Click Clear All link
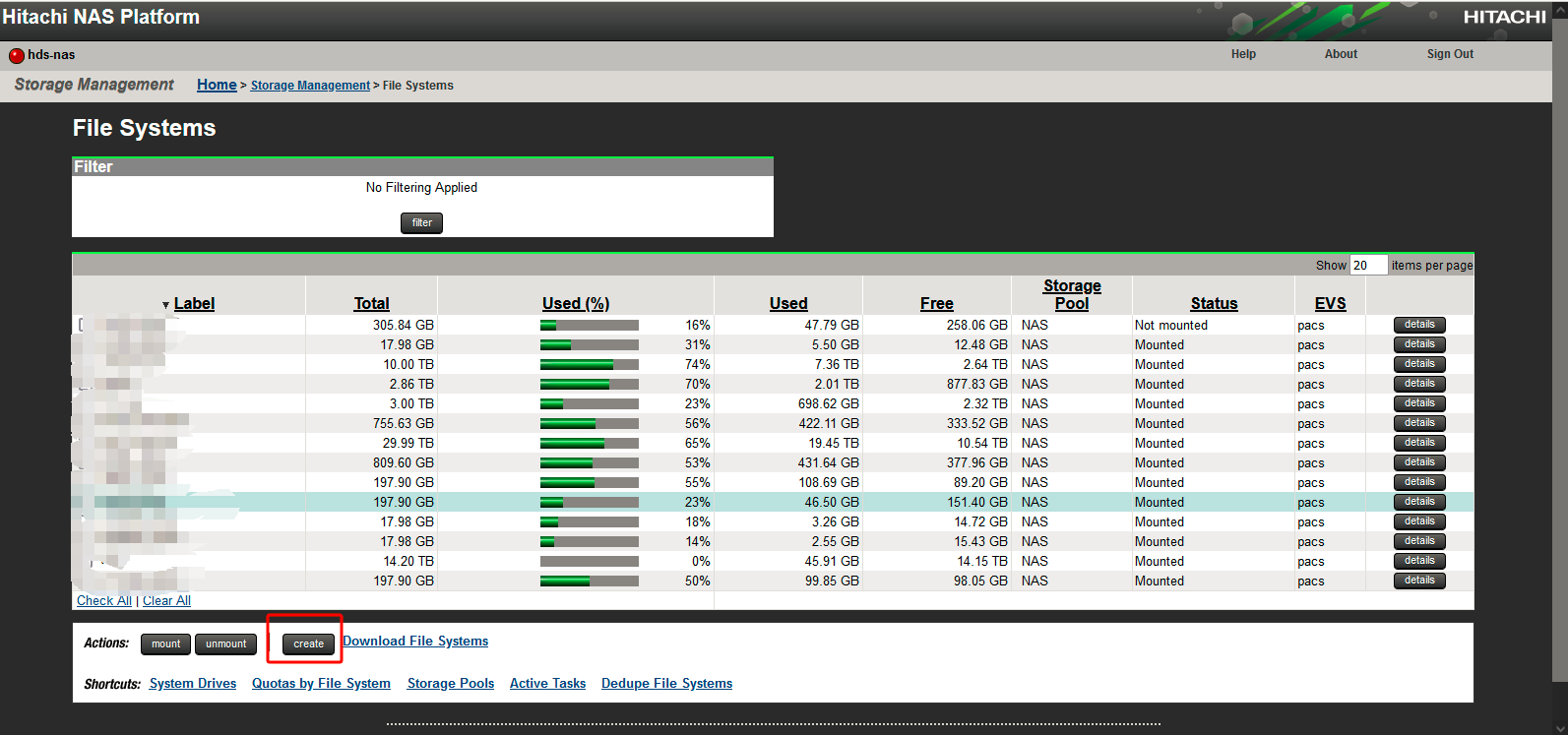The width and height of the screenshot is (1568, 735). coord(166,600)
